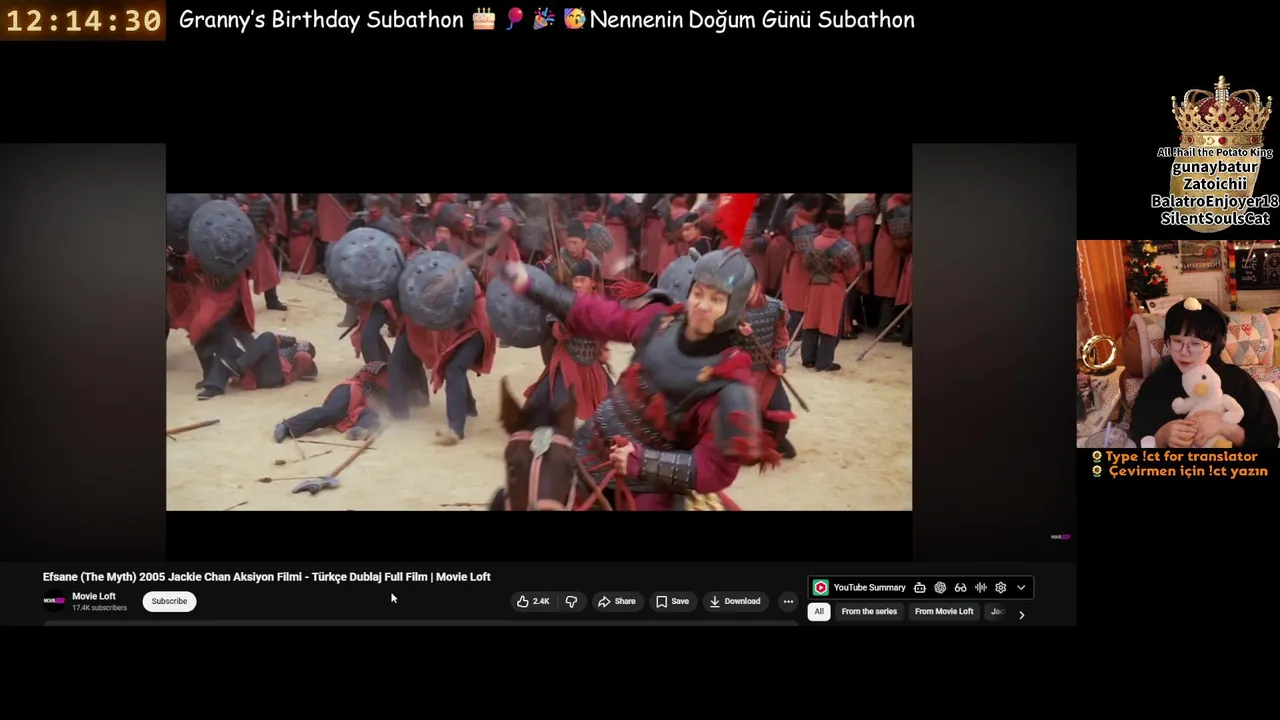Dislike the video with the thumbs-down icon

tap(571, 601)
